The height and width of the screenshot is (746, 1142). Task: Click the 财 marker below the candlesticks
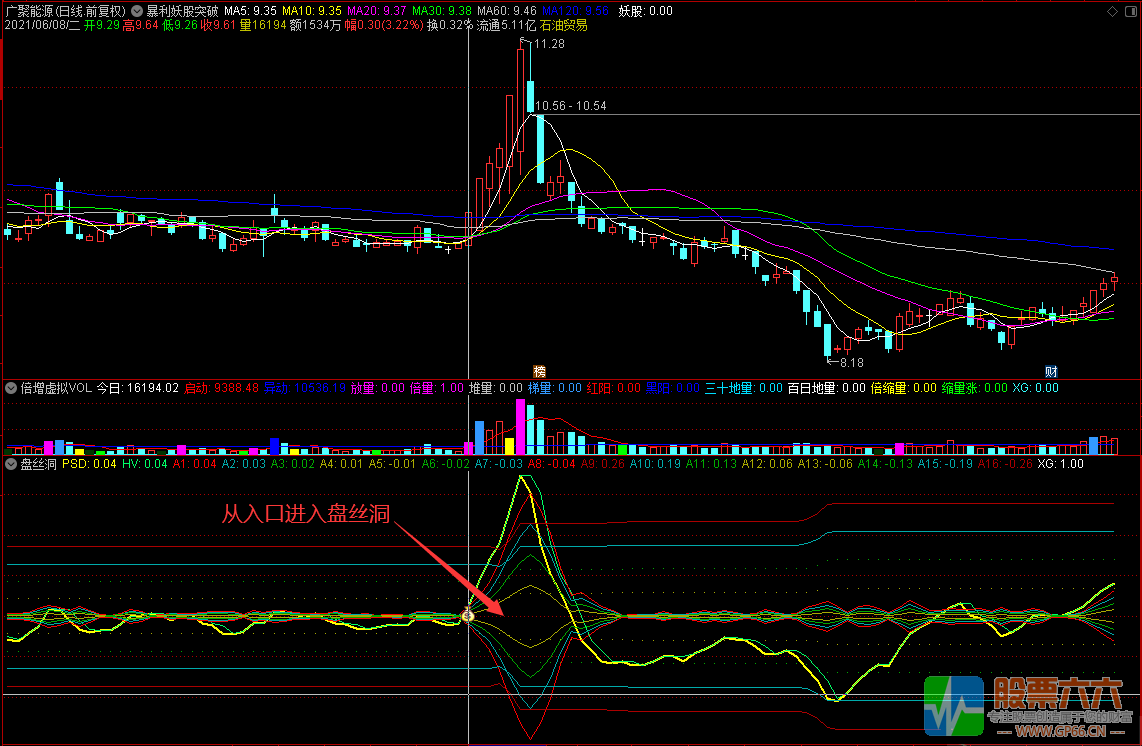[1051, 372]
